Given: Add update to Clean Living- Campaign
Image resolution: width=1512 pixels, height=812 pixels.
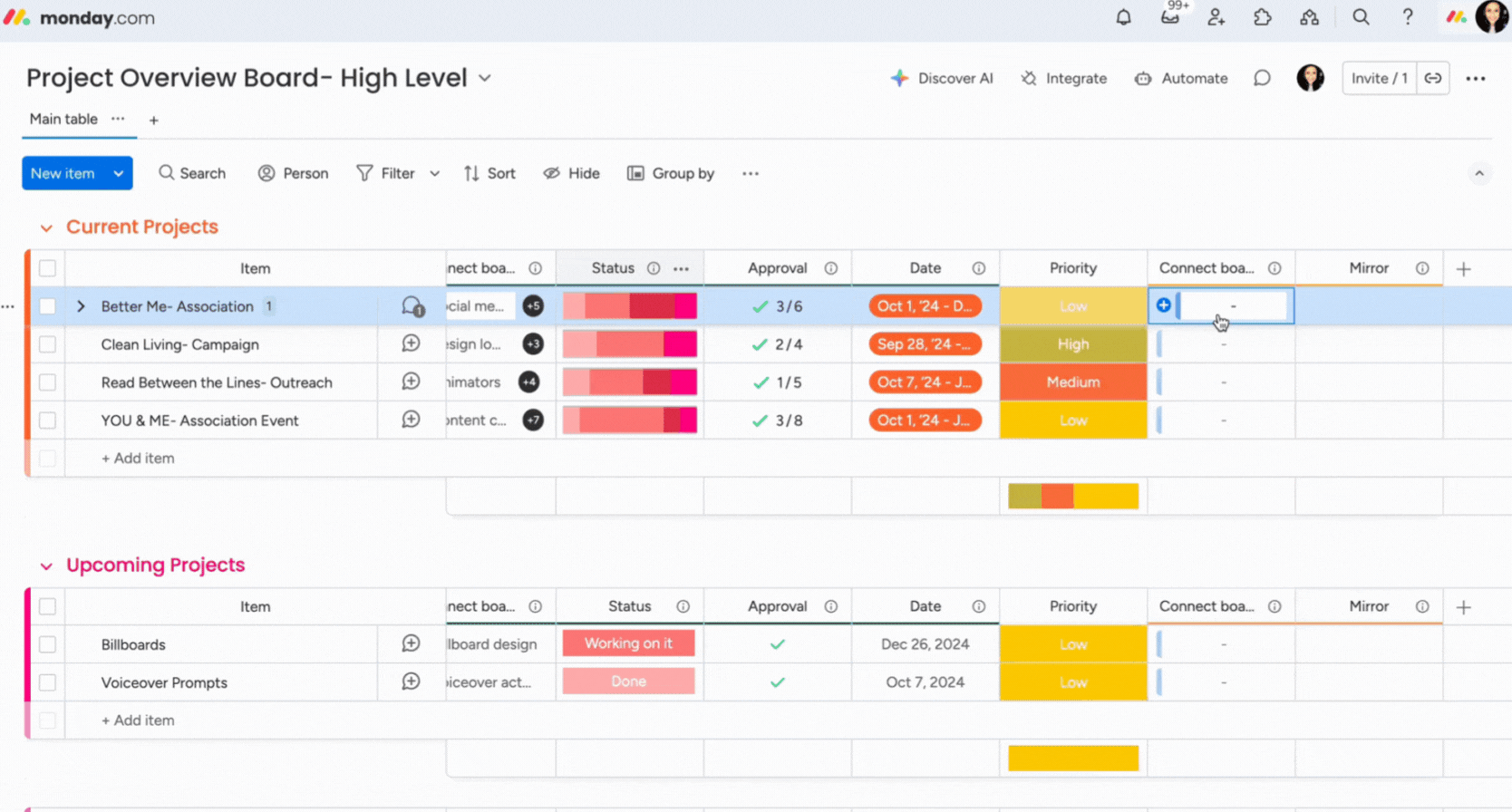Looking at the screenshot, I should 411,344.
